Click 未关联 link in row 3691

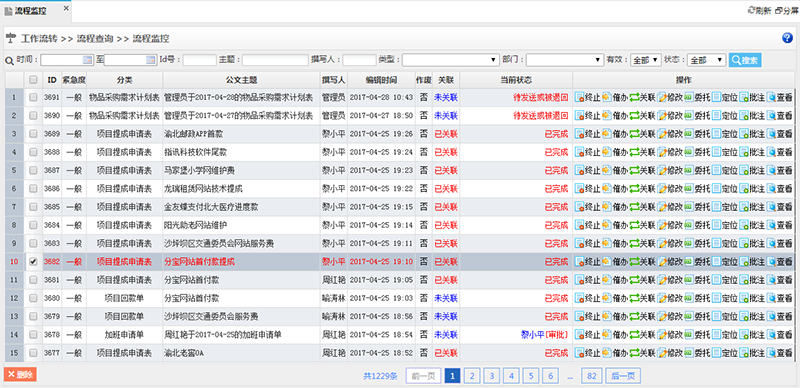(x=446, y=98)
